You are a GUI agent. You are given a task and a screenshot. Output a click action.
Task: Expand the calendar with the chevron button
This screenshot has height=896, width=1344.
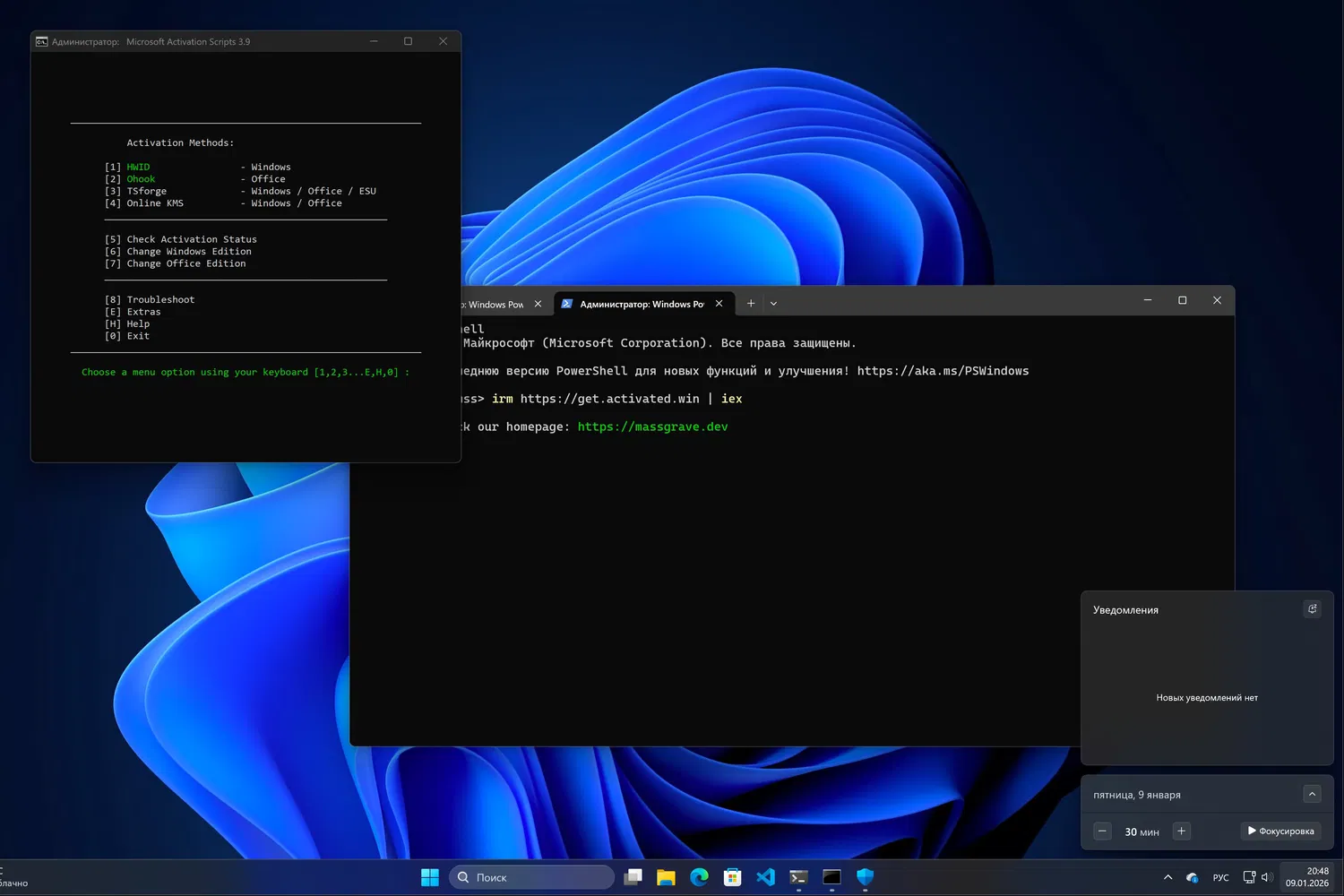coord(1312,794)
